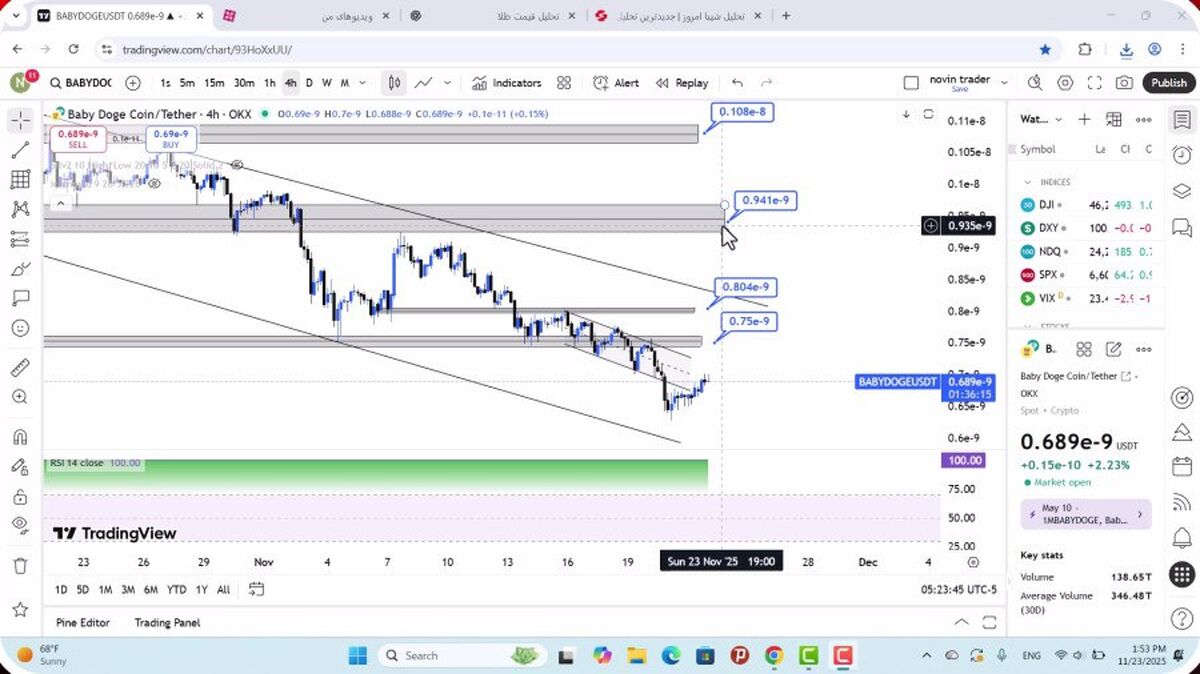Switch to the 1s timeframe
Viewport: 1200px width, 674px height.
[x=165, y=83]
